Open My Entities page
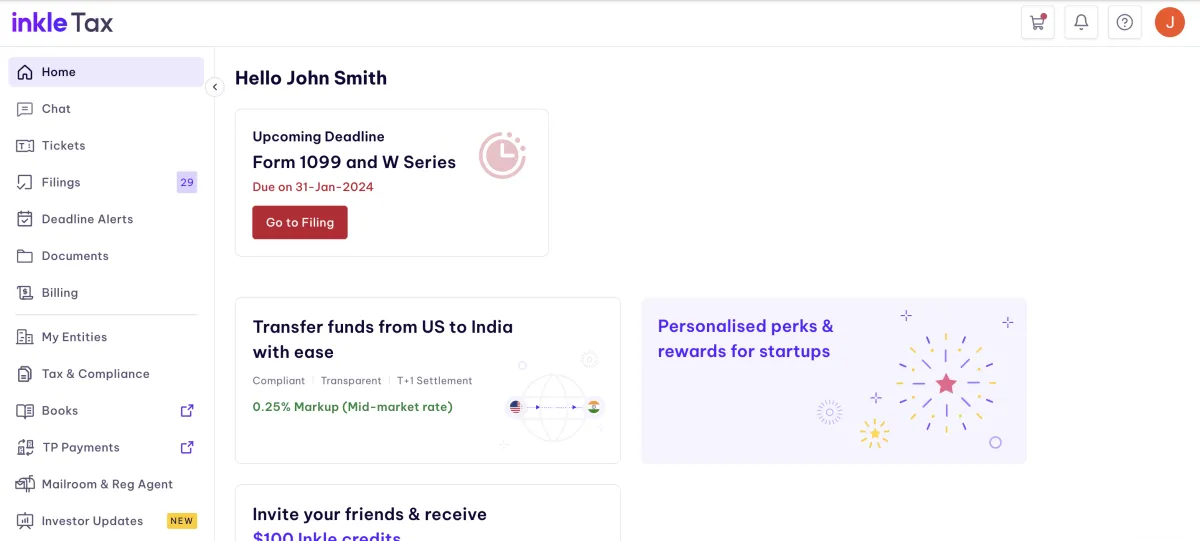Image resolution: width=1200 pixels, height=541 pixels. click(x=74, y=337)
